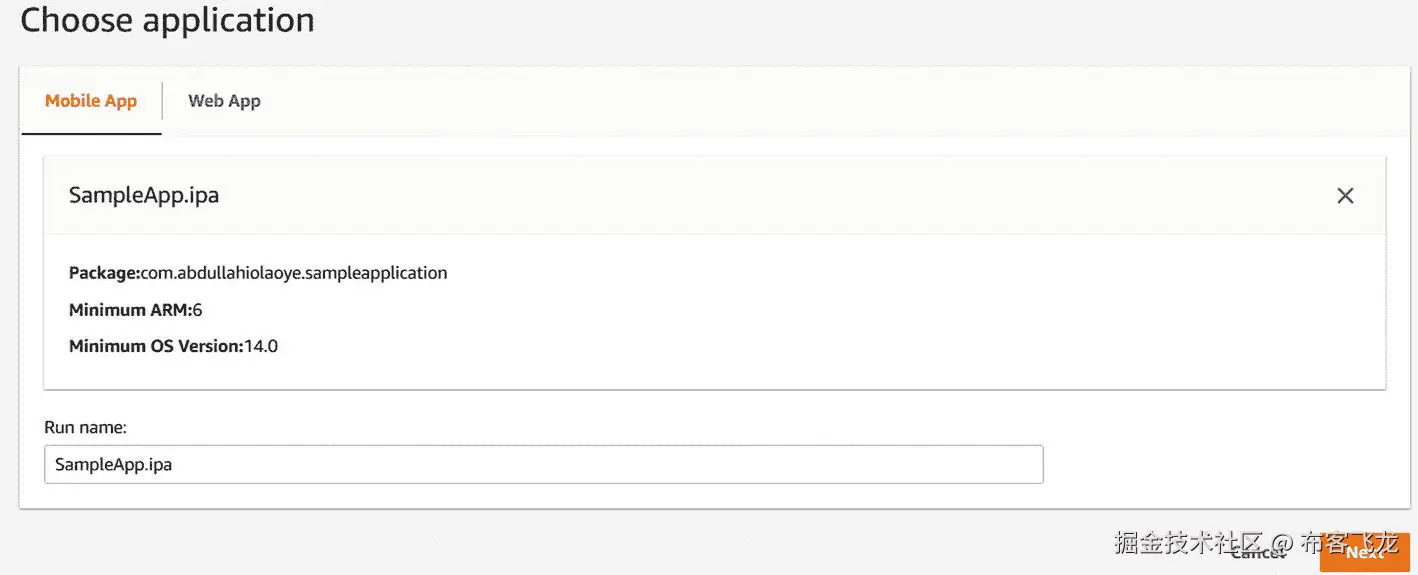Remove the uploaded SampleApp.ipa file
Screen dimensions: 1418x575
1345,196
